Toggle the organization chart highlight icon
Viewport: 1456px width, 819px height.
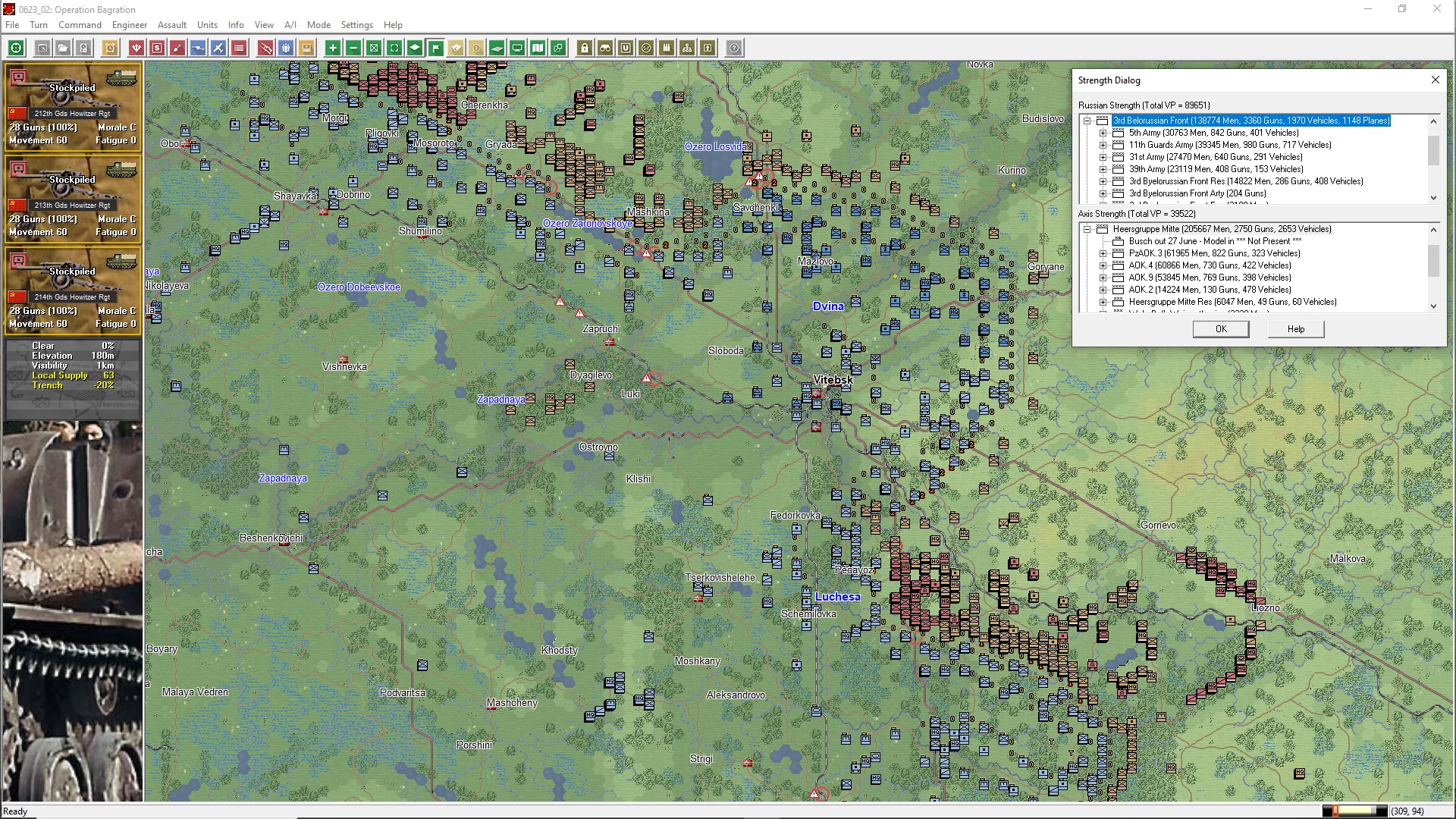click(x=687, y=48)
